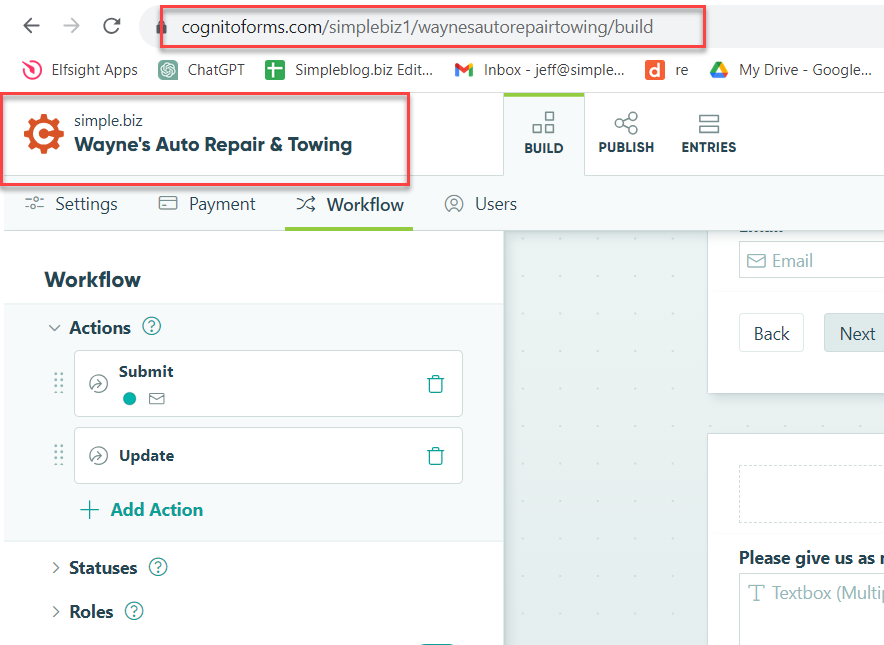Open the Settings tab

(71, 204)
